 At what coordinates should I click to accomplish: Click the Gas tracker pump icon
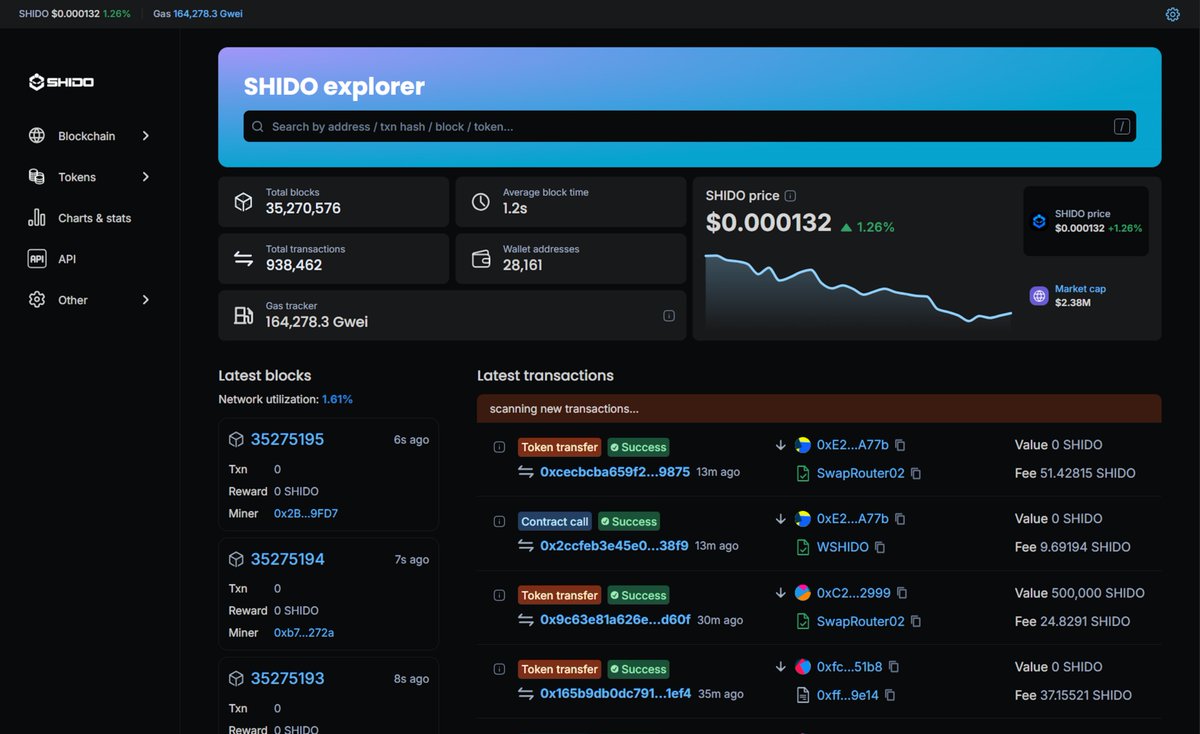point(243,315)
